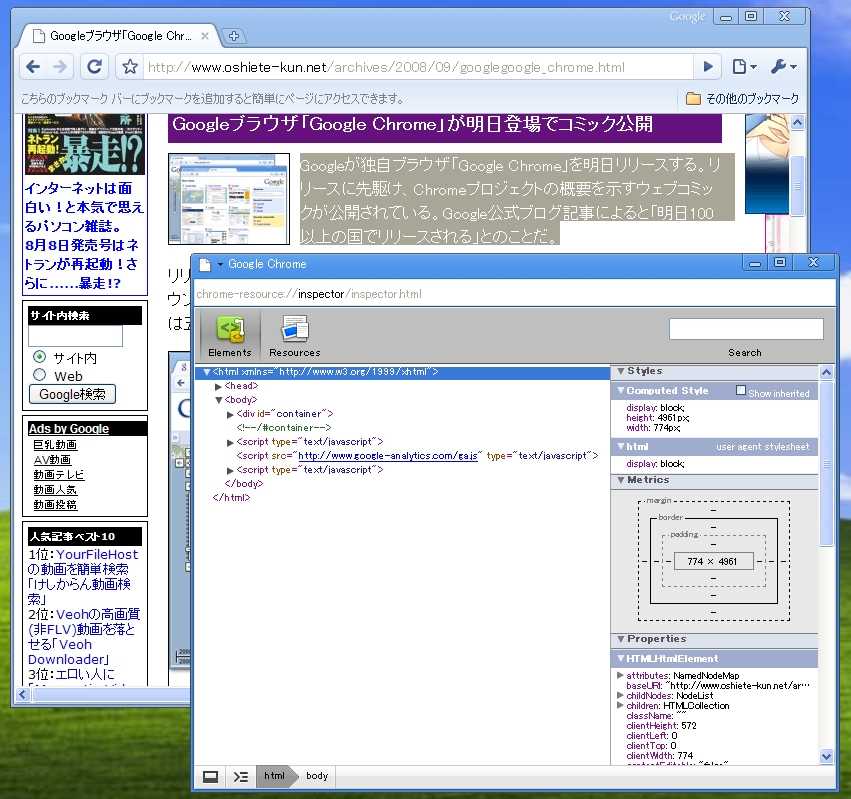This screenshot has width=851, height=799.
Task: Minimize the inspector window
Action: (x=754, y=263)
